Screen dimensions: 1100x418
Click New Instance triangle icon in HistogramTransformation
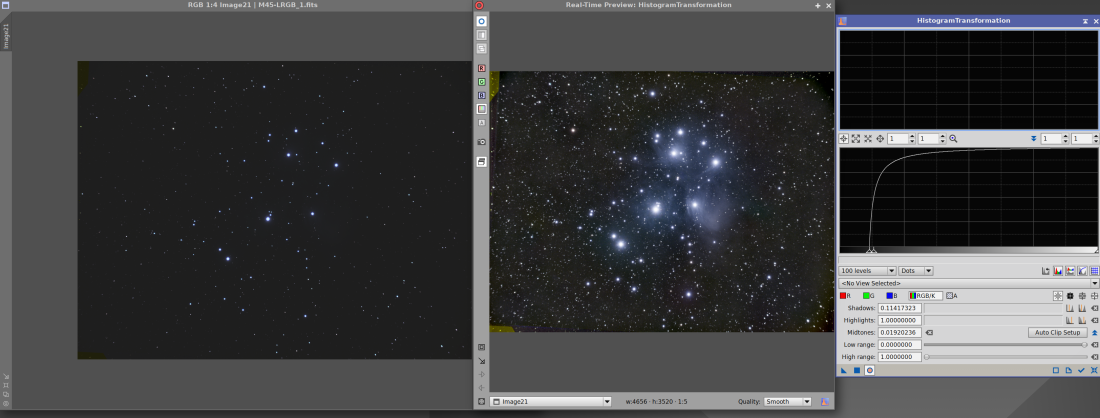[844, 370]
